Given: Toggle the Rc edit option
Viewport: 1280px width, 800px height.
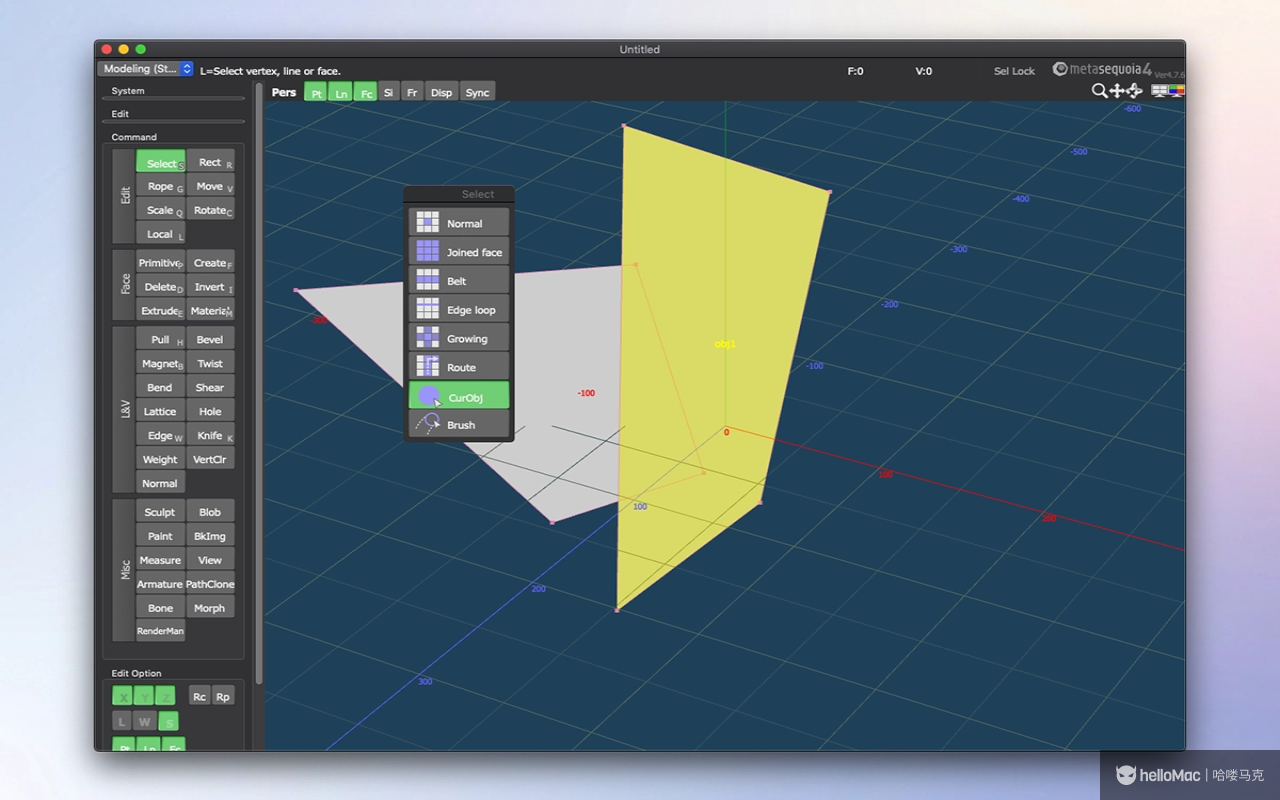Looking at the screenshot, I should [x=199, y=697].
